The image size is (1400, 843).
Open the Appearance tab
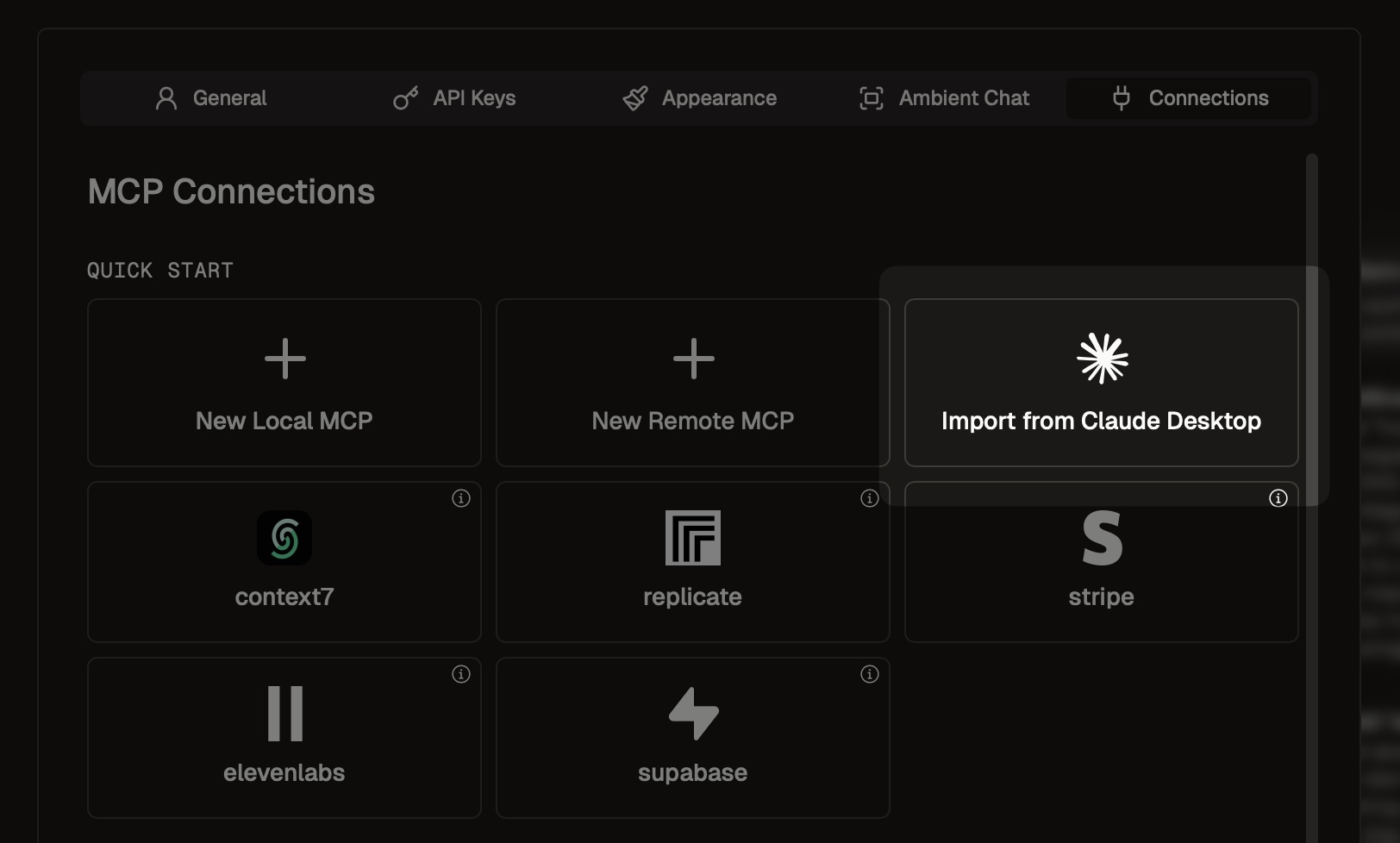tap(700, 98)
